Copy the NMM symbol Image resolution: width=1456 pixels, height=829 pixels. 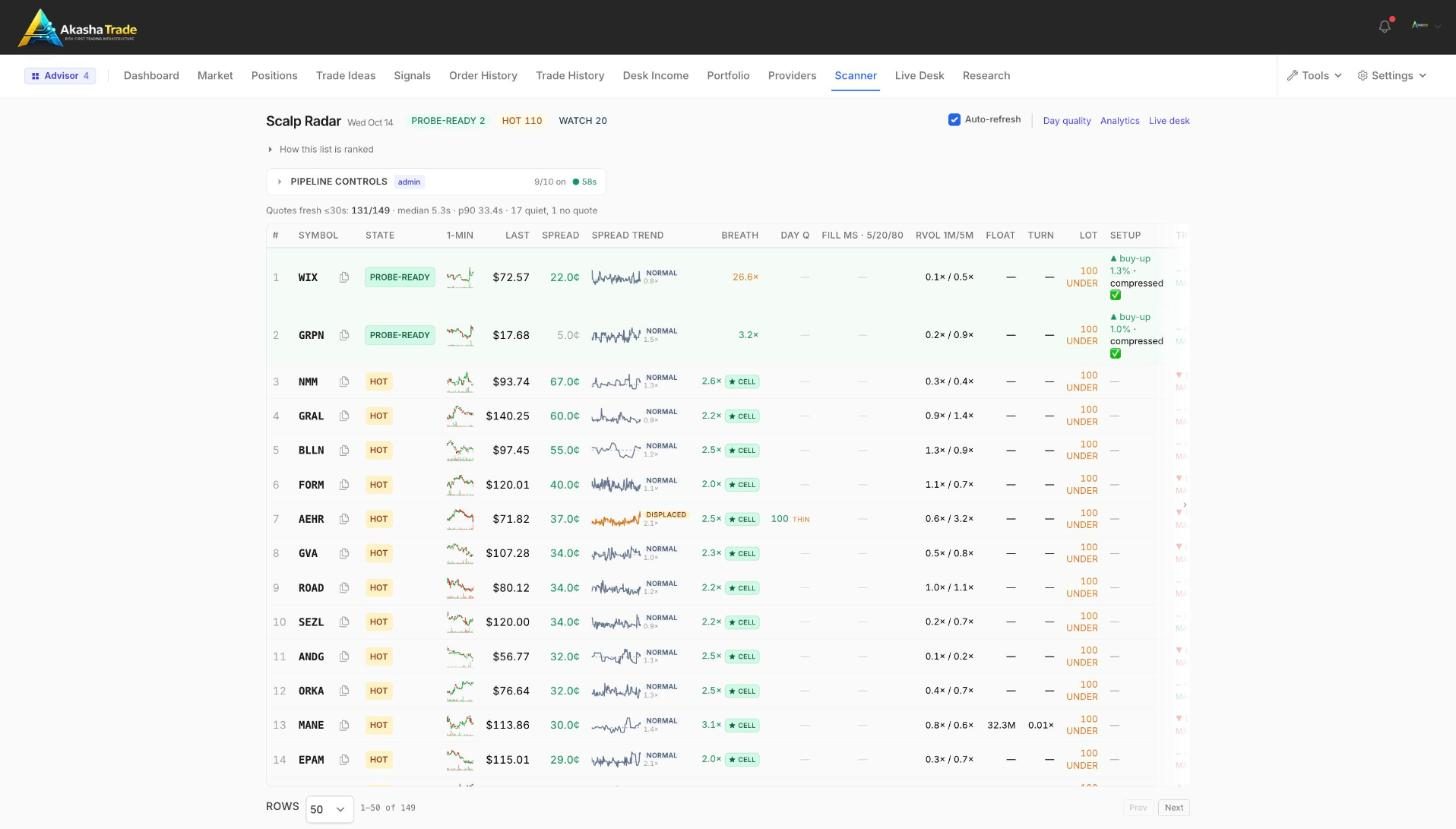(344, 382)
